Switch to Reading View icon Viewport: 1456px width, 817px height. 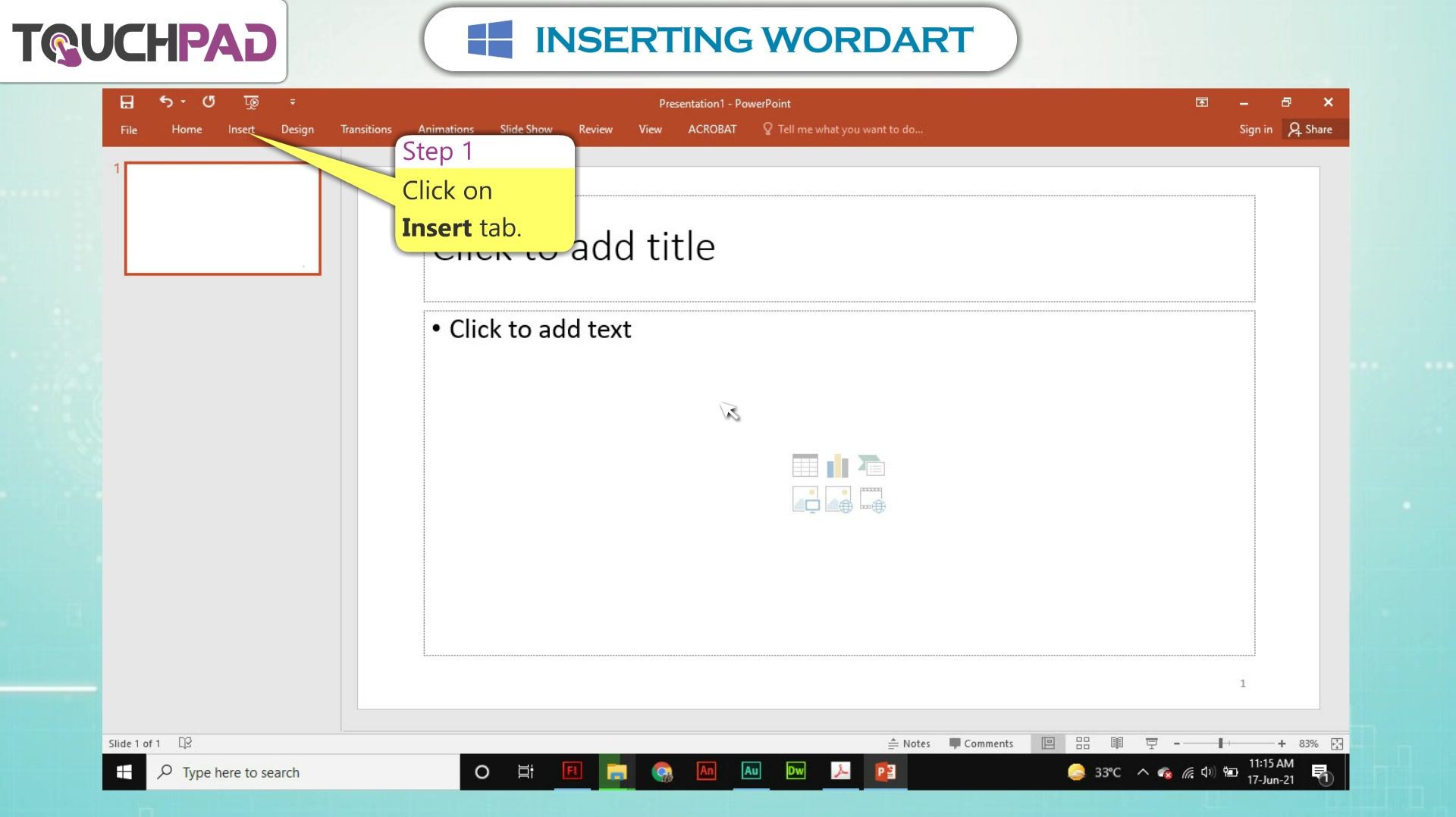1117,743
